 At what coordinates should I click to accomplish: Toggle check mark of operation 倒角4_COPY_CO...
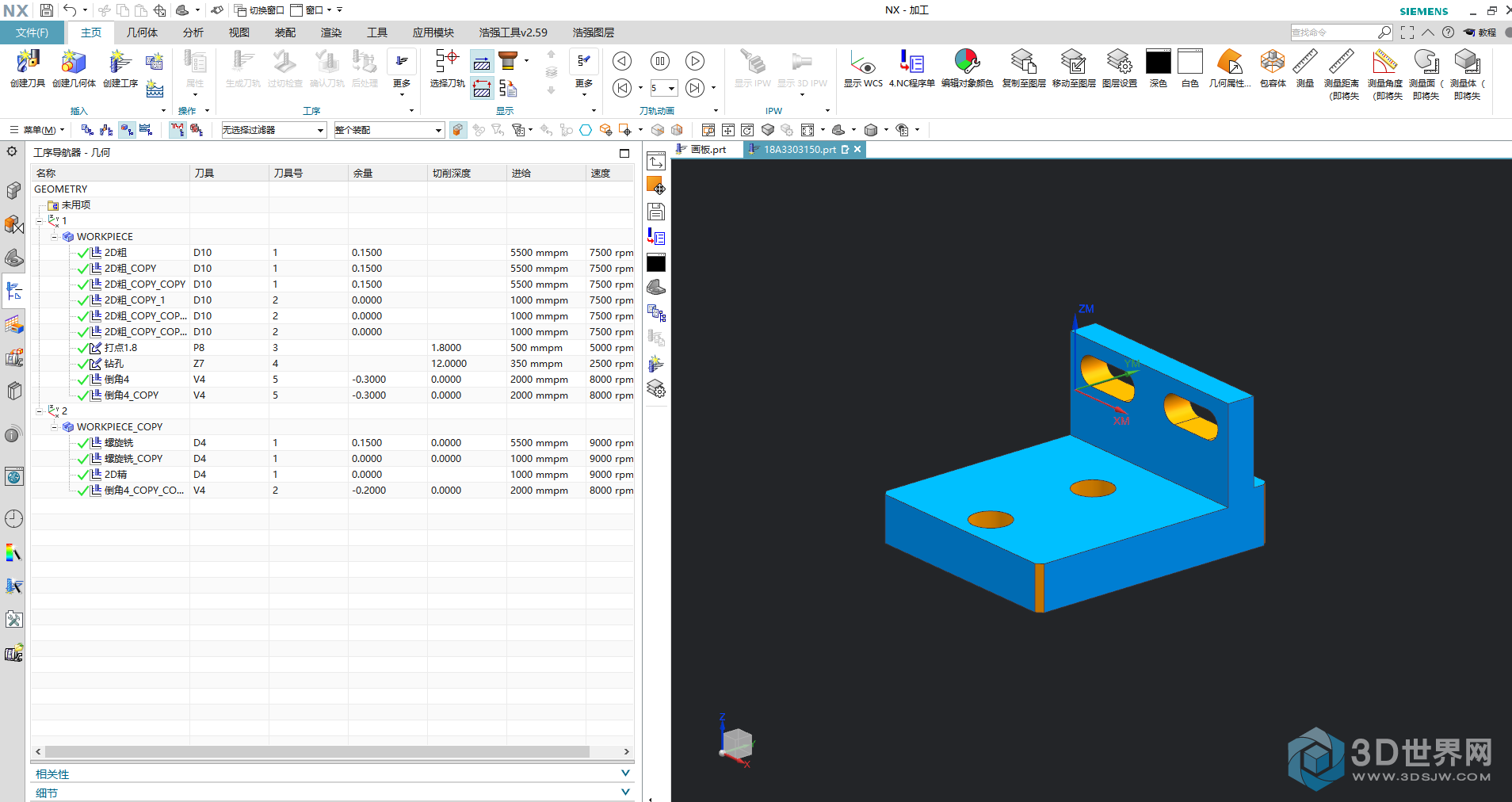coord(82,491)
